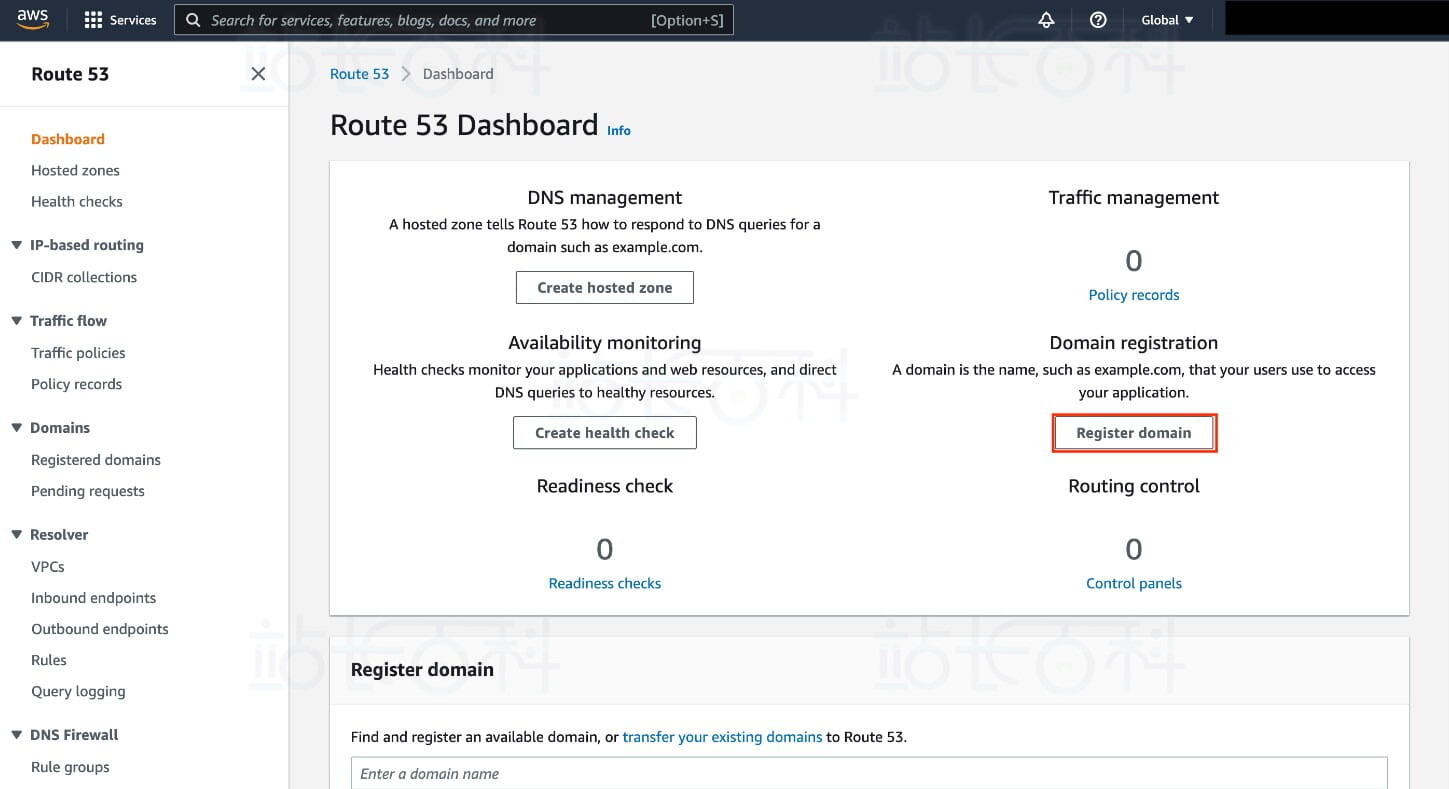
Task: Open the Services grid menu
Action: pos(121,20)
